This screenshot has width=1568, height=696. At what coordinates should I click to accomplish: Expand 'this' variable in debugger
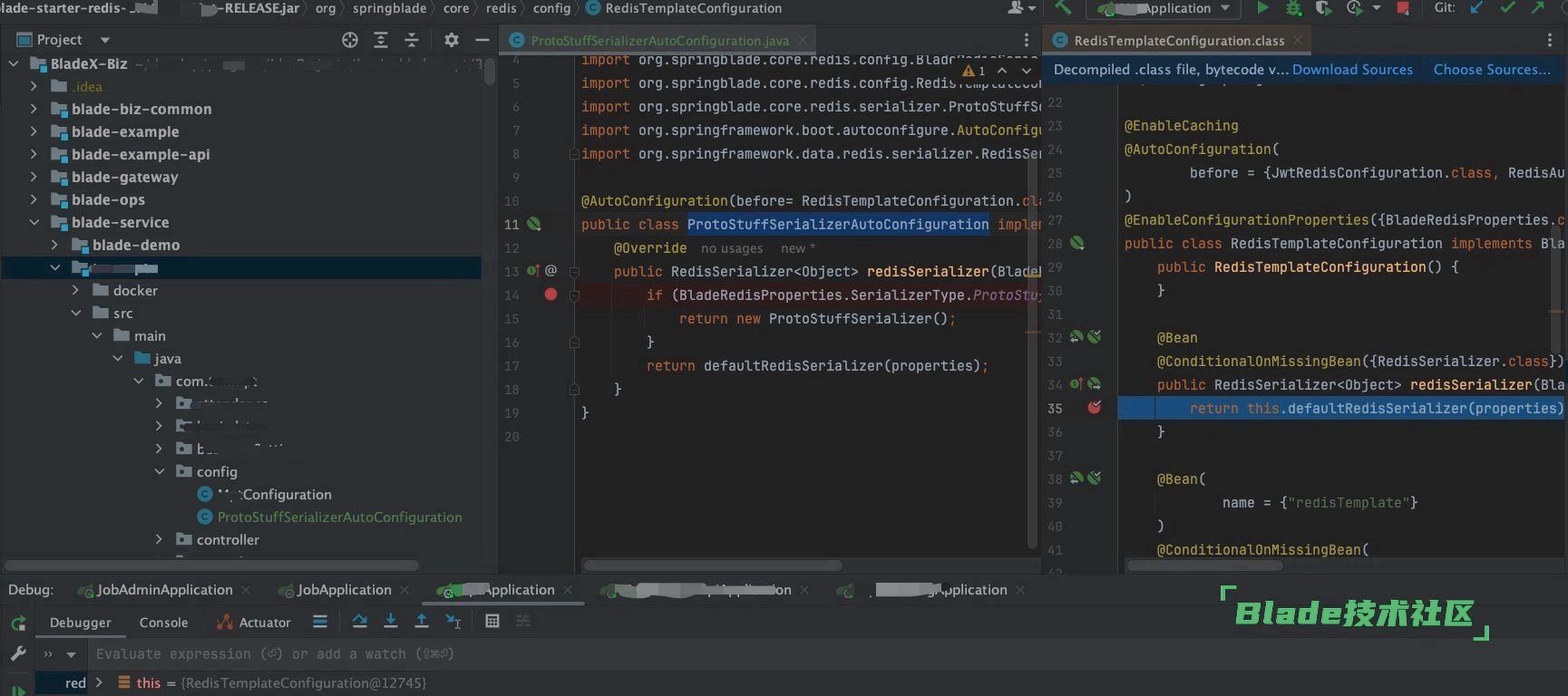(99, 682)
